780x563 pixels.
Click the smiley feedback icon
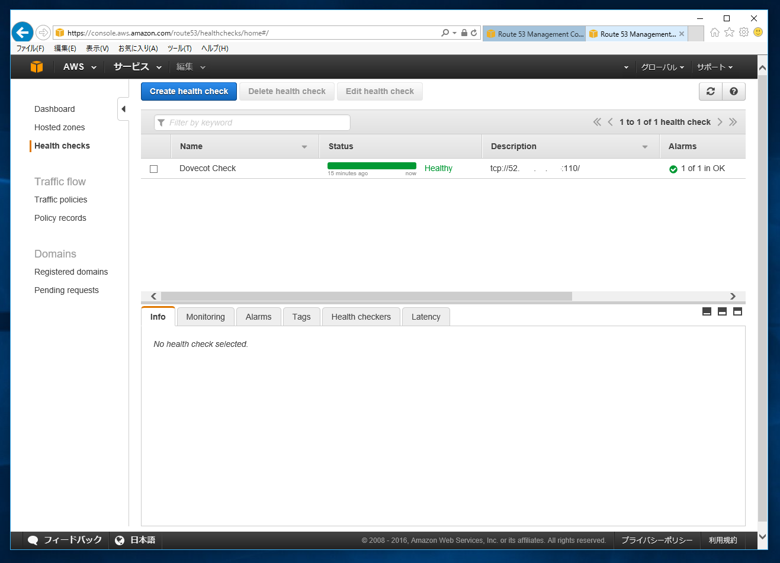[758, 32]
